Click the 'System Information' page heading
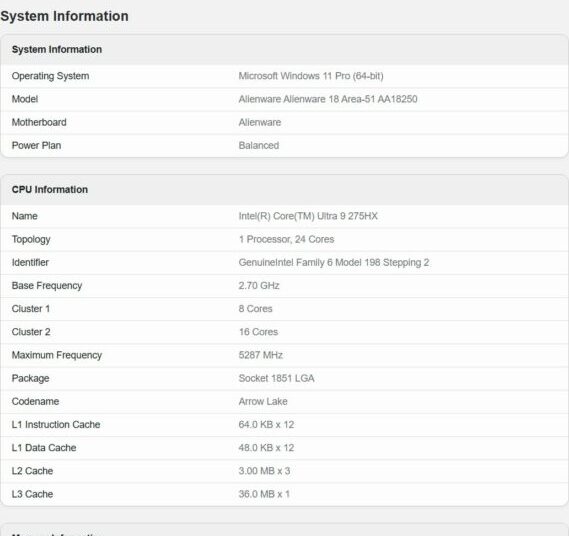 (64, 16)
